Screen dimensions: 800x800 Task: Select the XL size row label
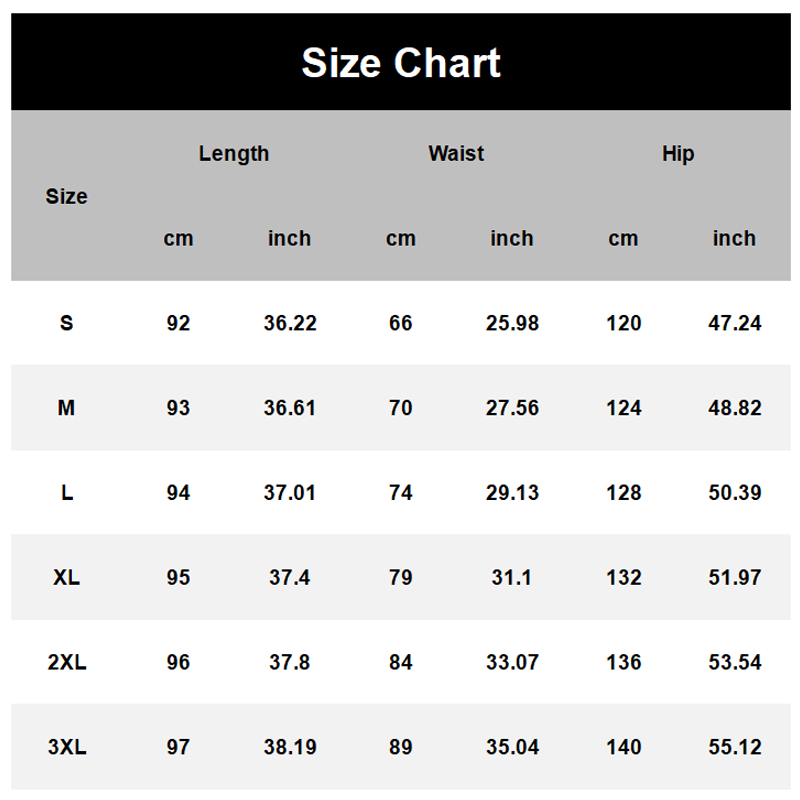(66, 578)
